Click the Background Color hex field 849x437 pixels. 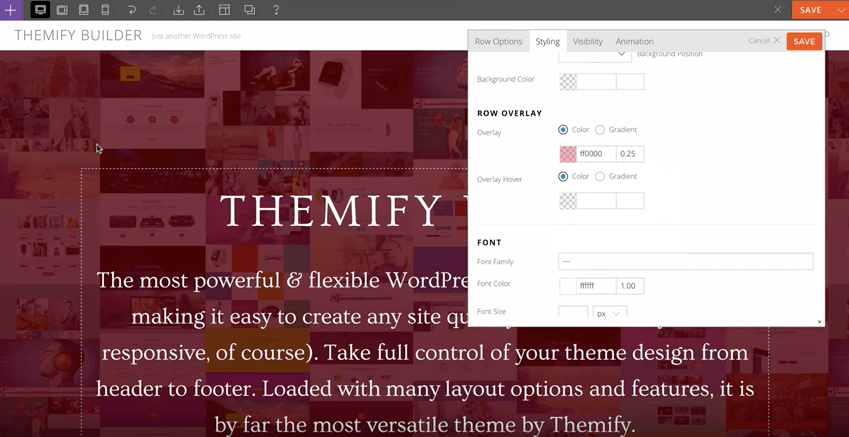(596, 82)
